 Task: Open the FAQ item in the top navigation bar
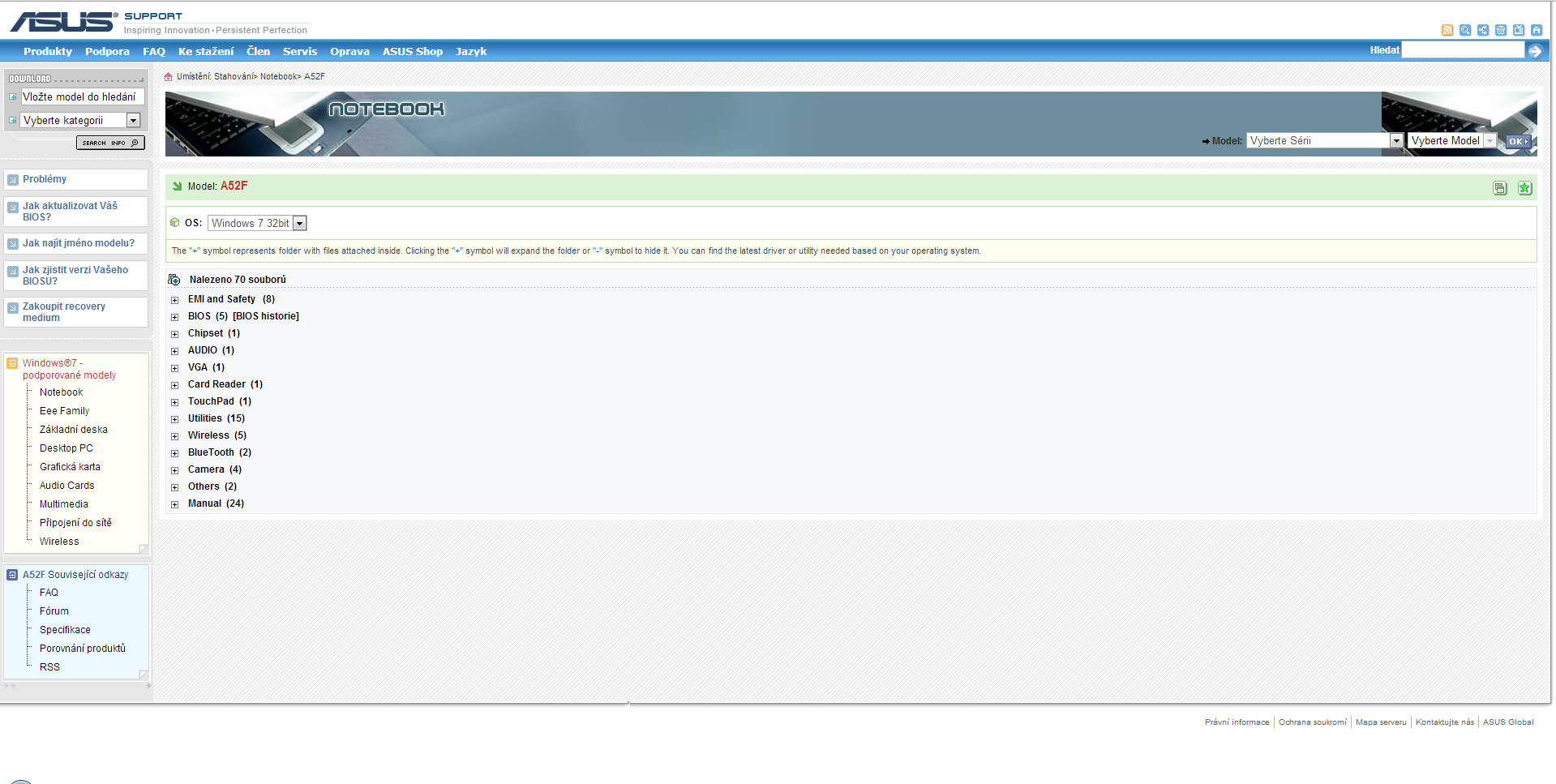[x=154, y=51]
